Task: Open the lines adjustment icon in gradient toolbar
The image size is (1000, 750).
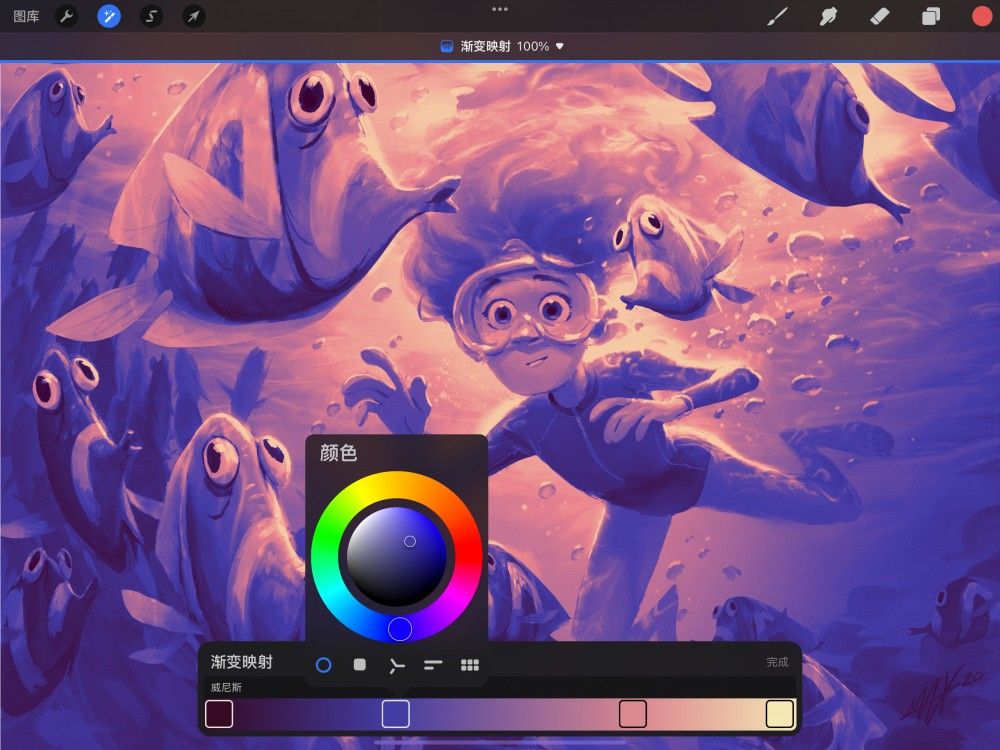Action: point(433,663)
